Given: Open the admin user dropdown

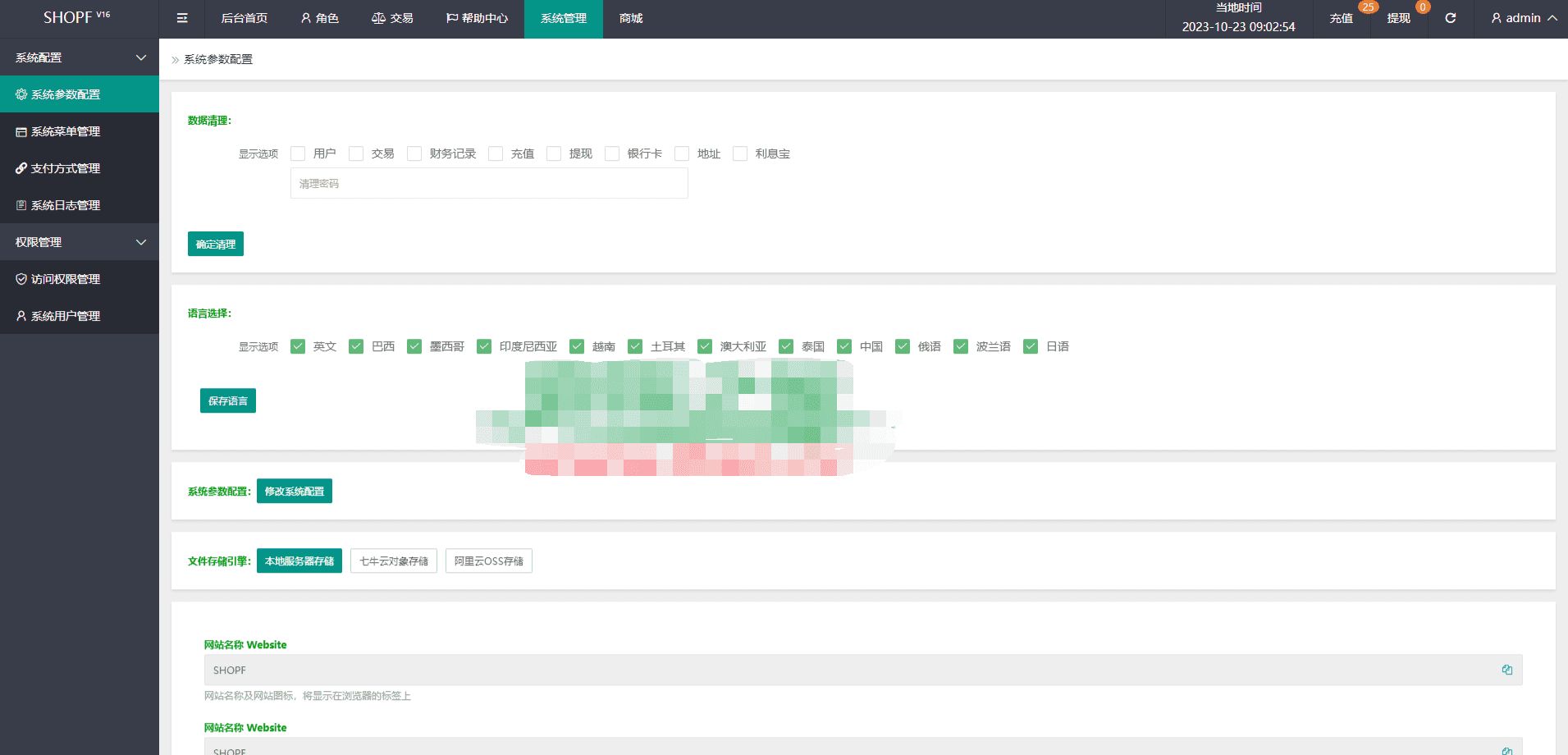Looking at the screenshot, I should (x=1523, y=18).
